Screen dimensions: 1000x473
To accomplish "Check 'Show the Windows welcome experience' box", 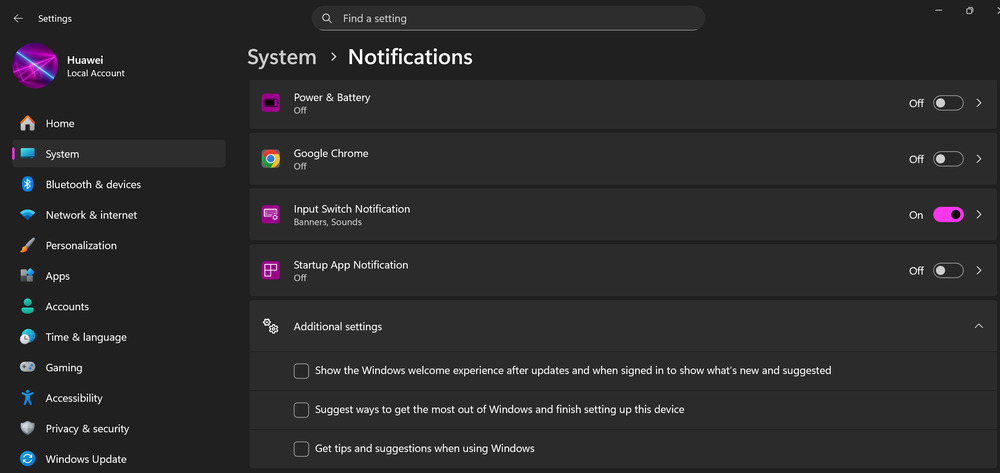I will 301,371.
